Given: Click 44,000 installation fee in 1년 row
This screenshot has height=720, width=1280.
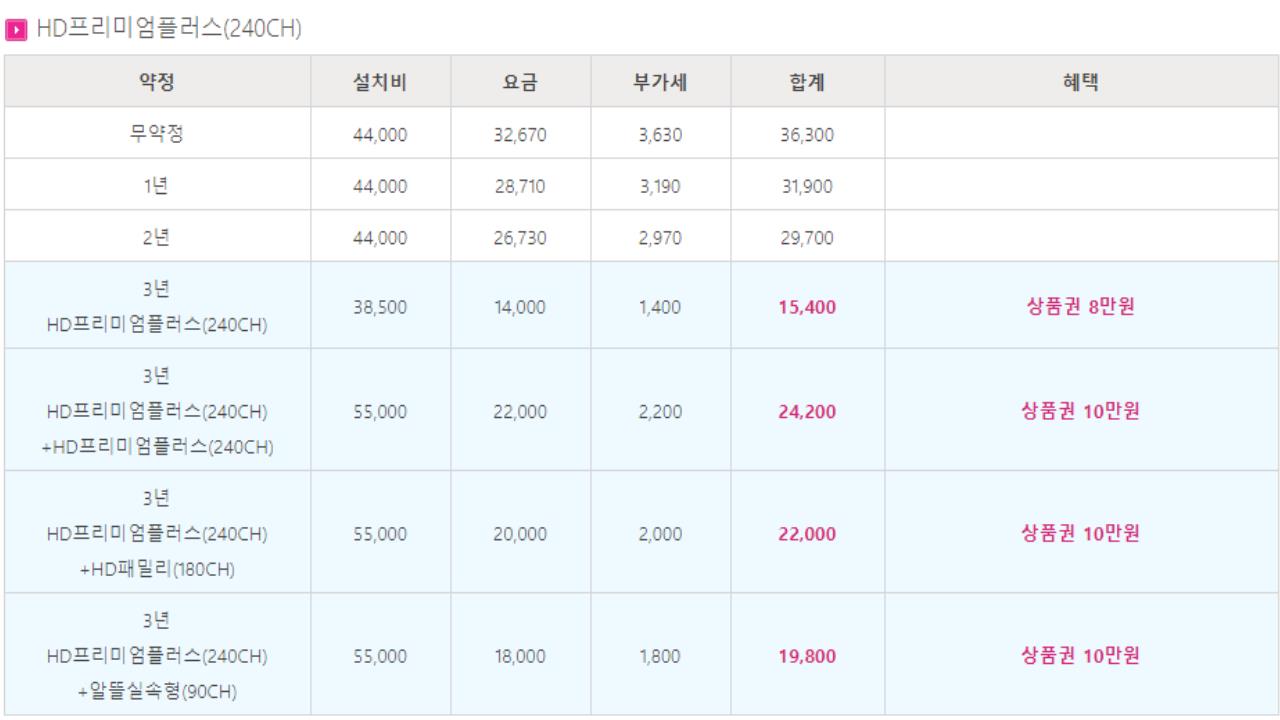Looking at the screenshot, I should (379, 186).
